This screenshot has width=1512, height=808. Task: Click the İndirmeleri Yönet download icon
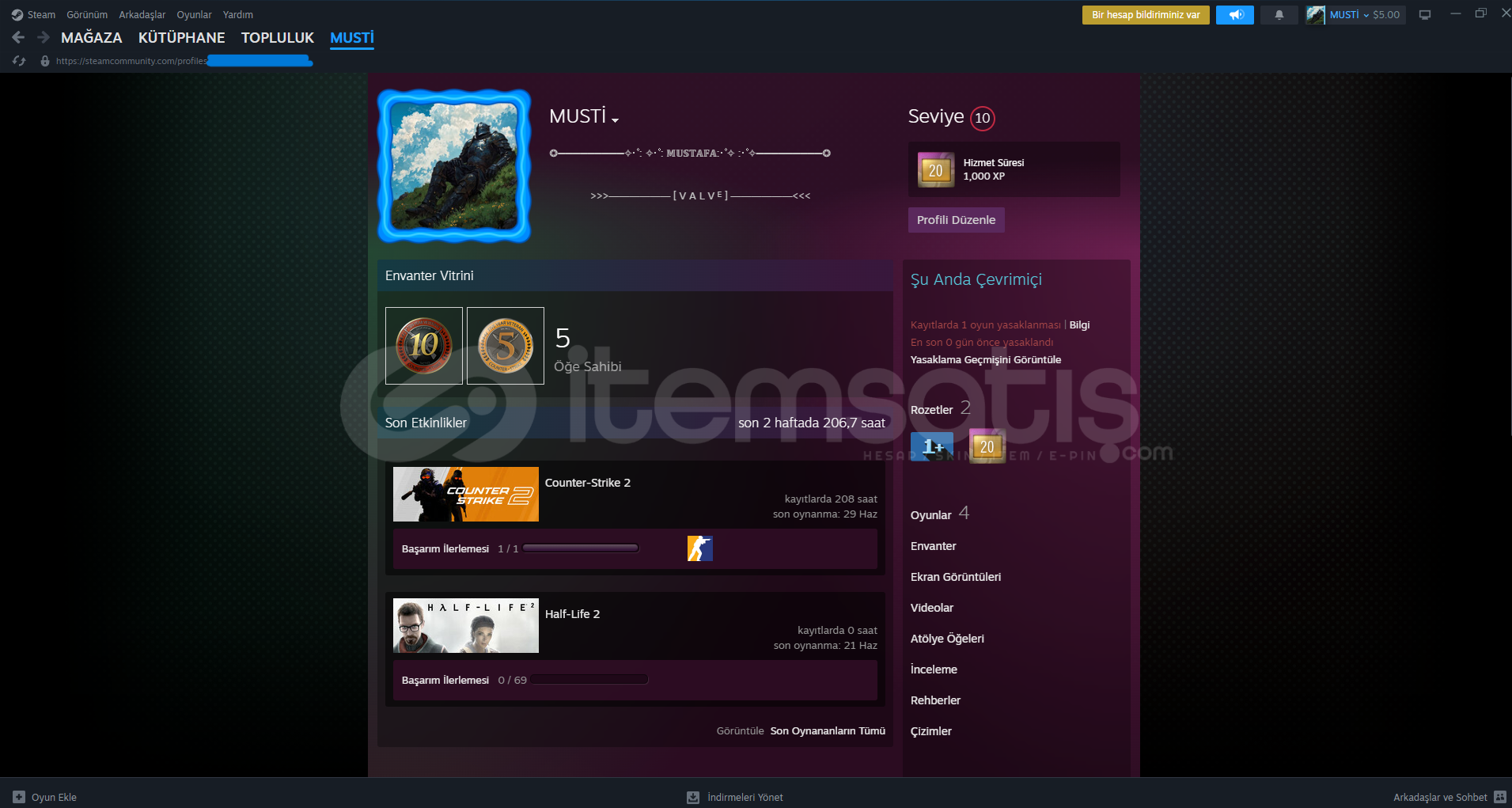693,797
